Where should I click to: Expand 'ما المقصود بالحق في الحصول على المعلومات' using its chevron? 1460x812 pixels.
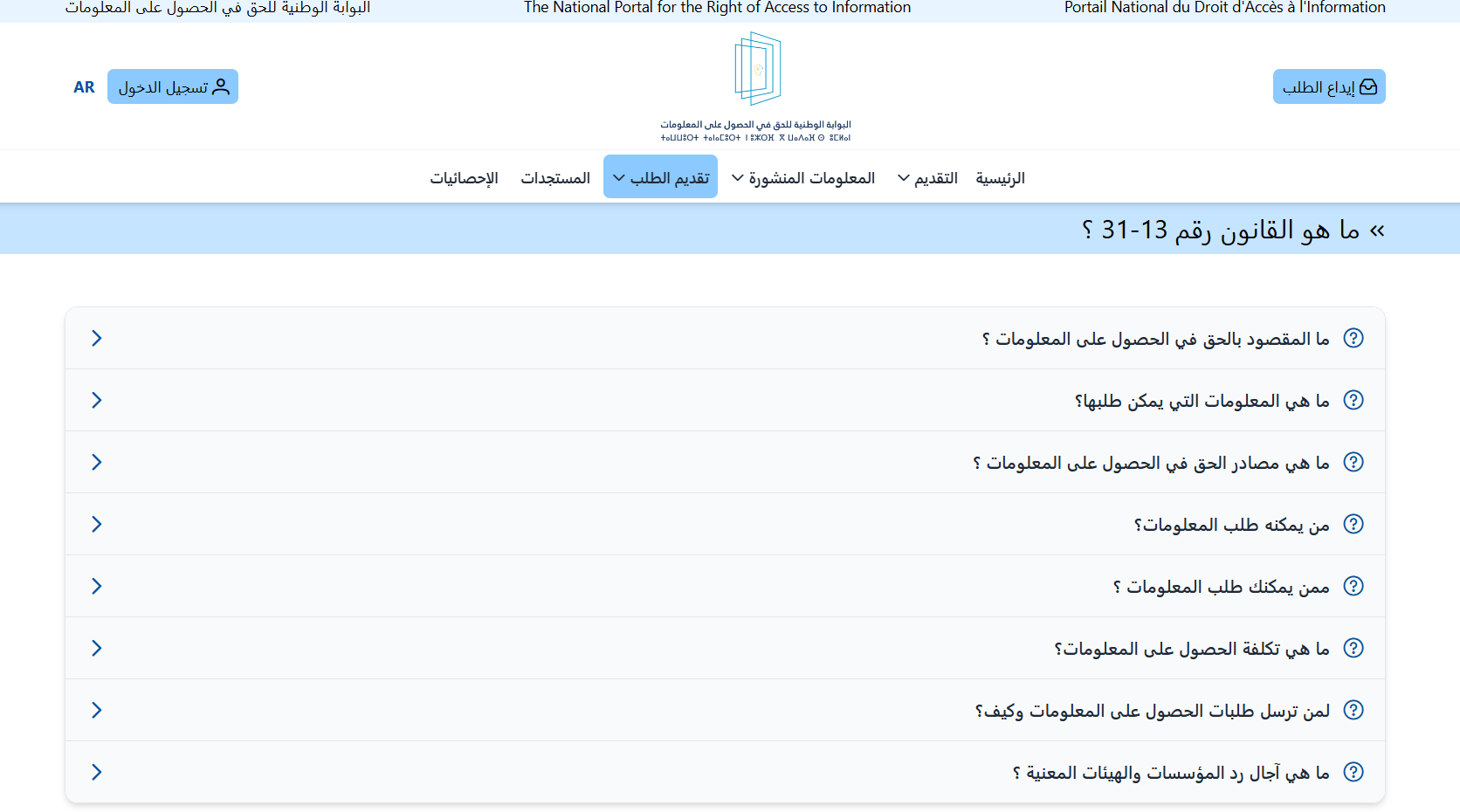[97, 338]
